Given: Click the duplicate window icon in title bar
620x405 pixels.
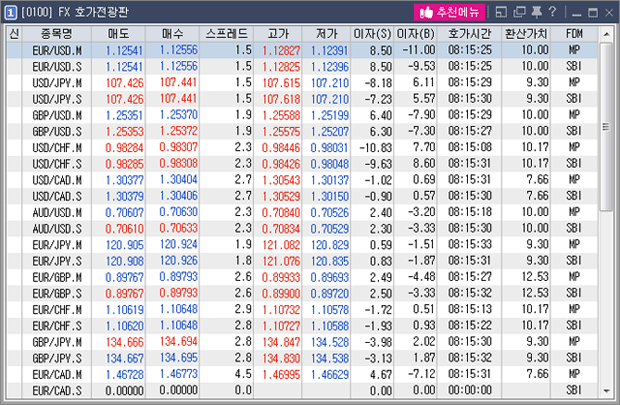Looking at the screenshot, I should 519,12.
